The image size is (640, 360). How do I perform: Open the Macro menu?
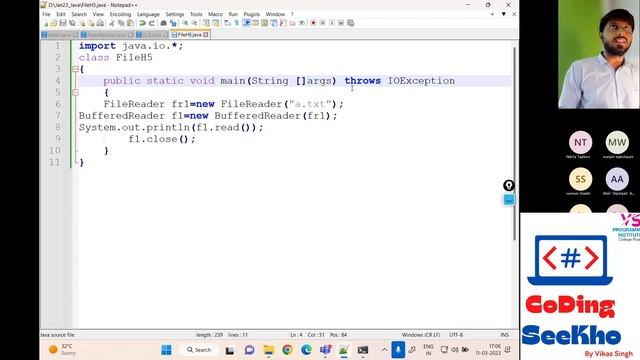click(x=216, y=14)
